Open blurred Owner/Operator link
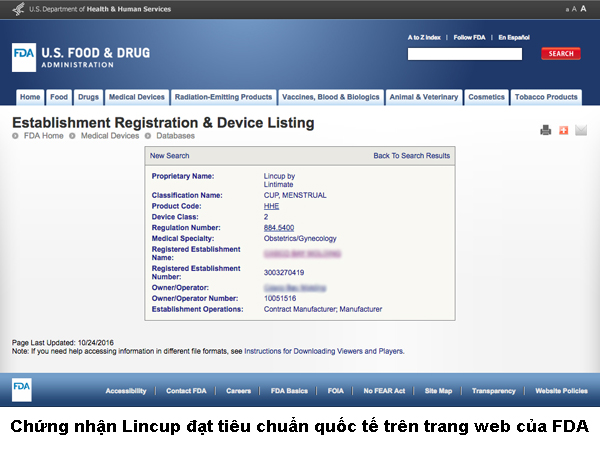 [x=295, y=288]
